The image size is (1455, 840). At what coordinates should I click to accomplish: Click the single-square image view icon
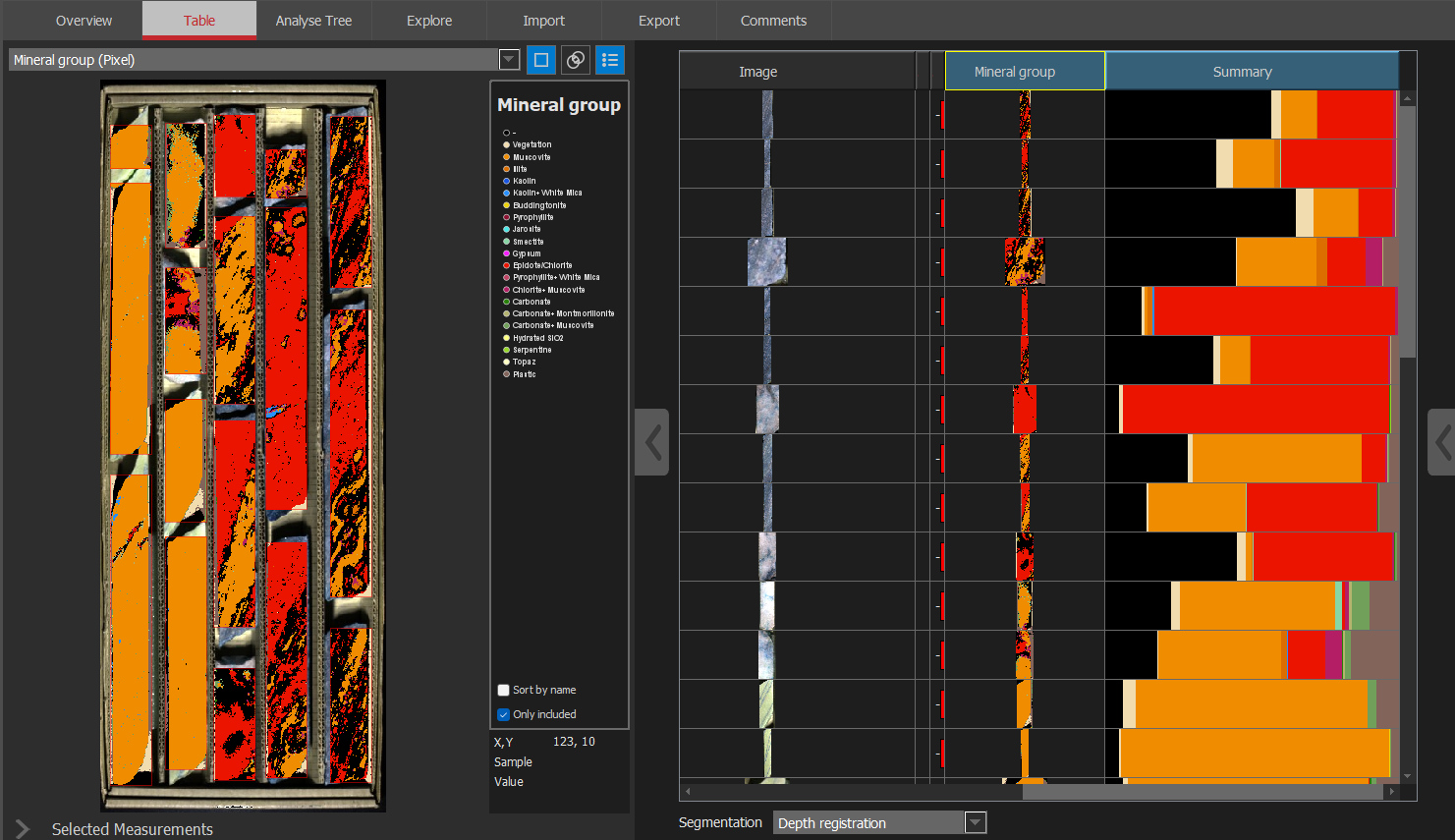coord(540,60)
